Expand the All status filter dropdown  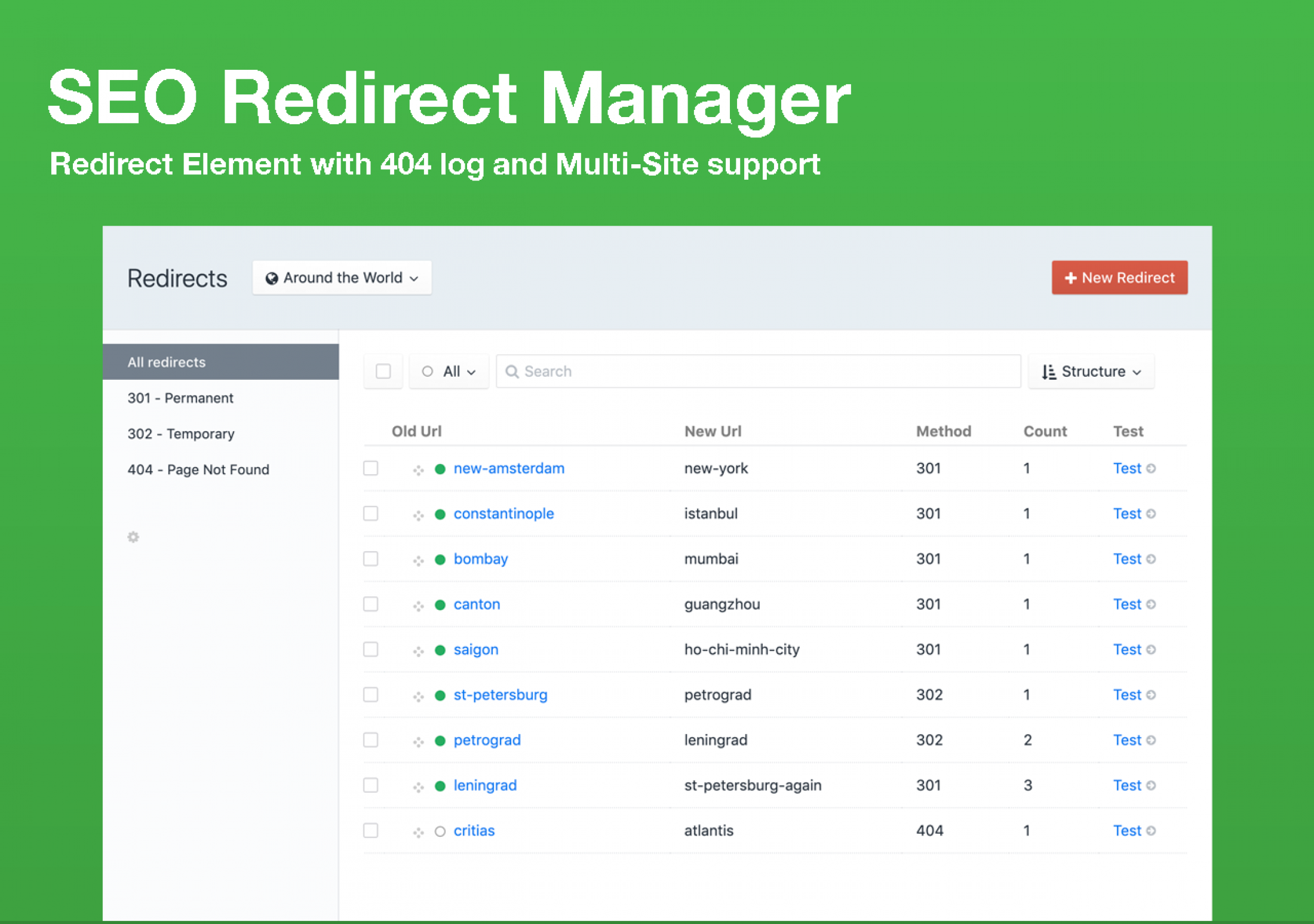[449, 371]
